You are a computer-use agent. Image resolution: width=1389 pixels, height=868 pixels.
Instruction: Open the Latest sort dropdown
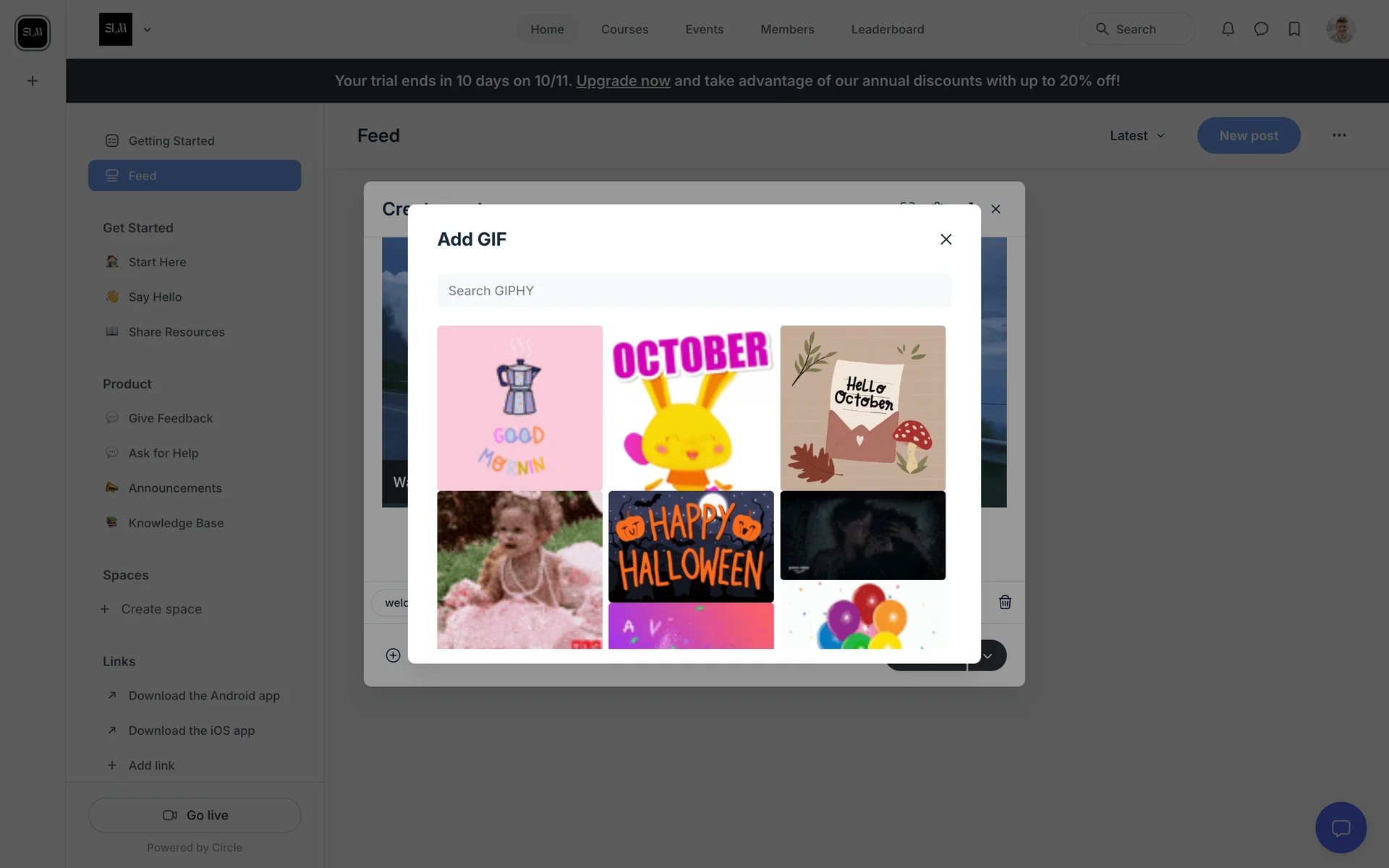[1137, 135]
